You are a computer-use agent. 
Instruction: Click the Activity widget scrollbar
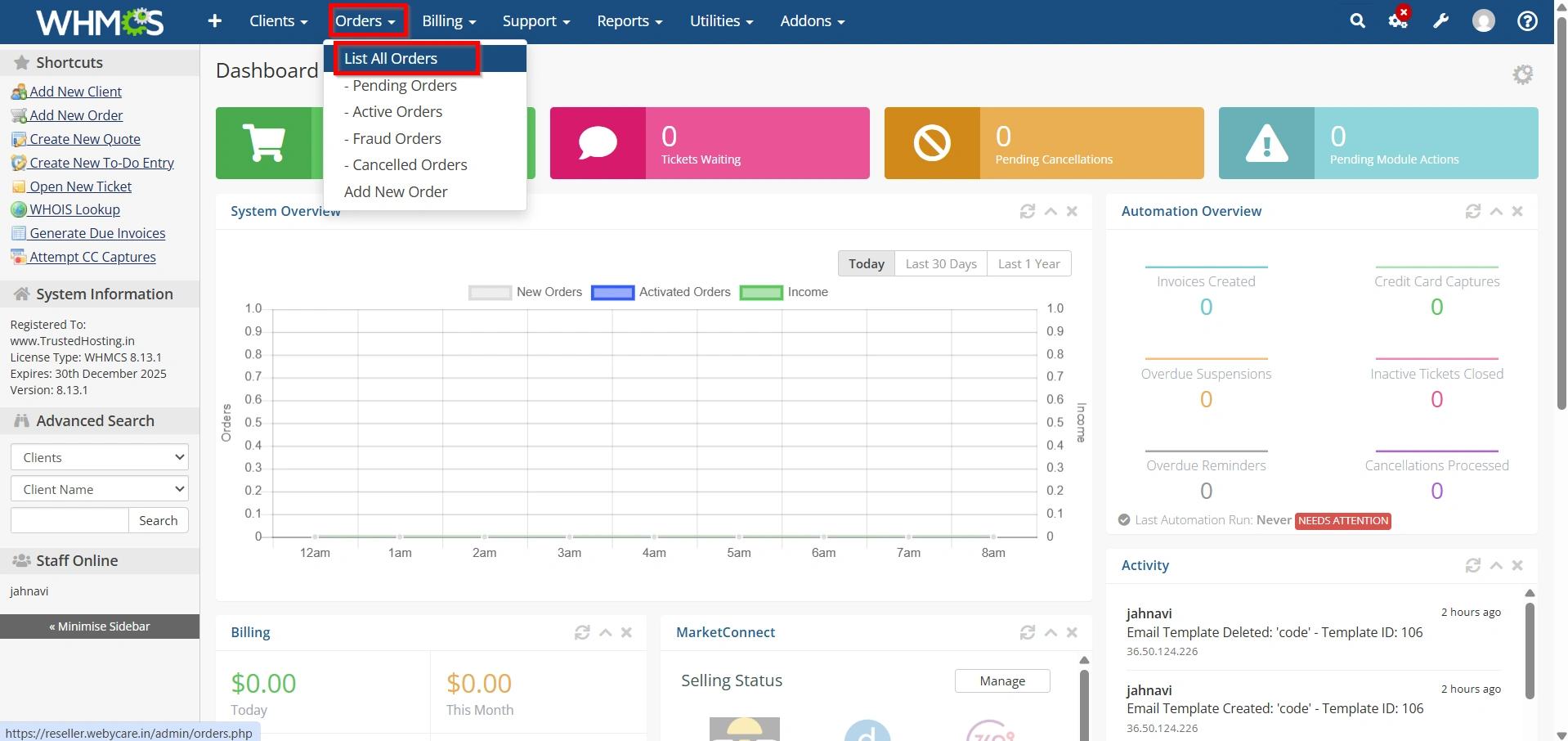coord(1530,650)
